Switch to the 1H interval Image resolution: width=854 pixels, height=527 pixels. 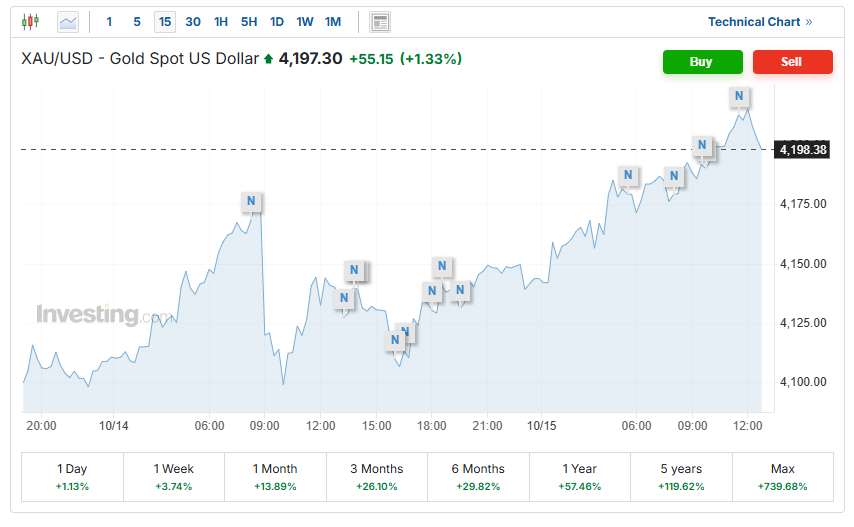tap(221, 21)
